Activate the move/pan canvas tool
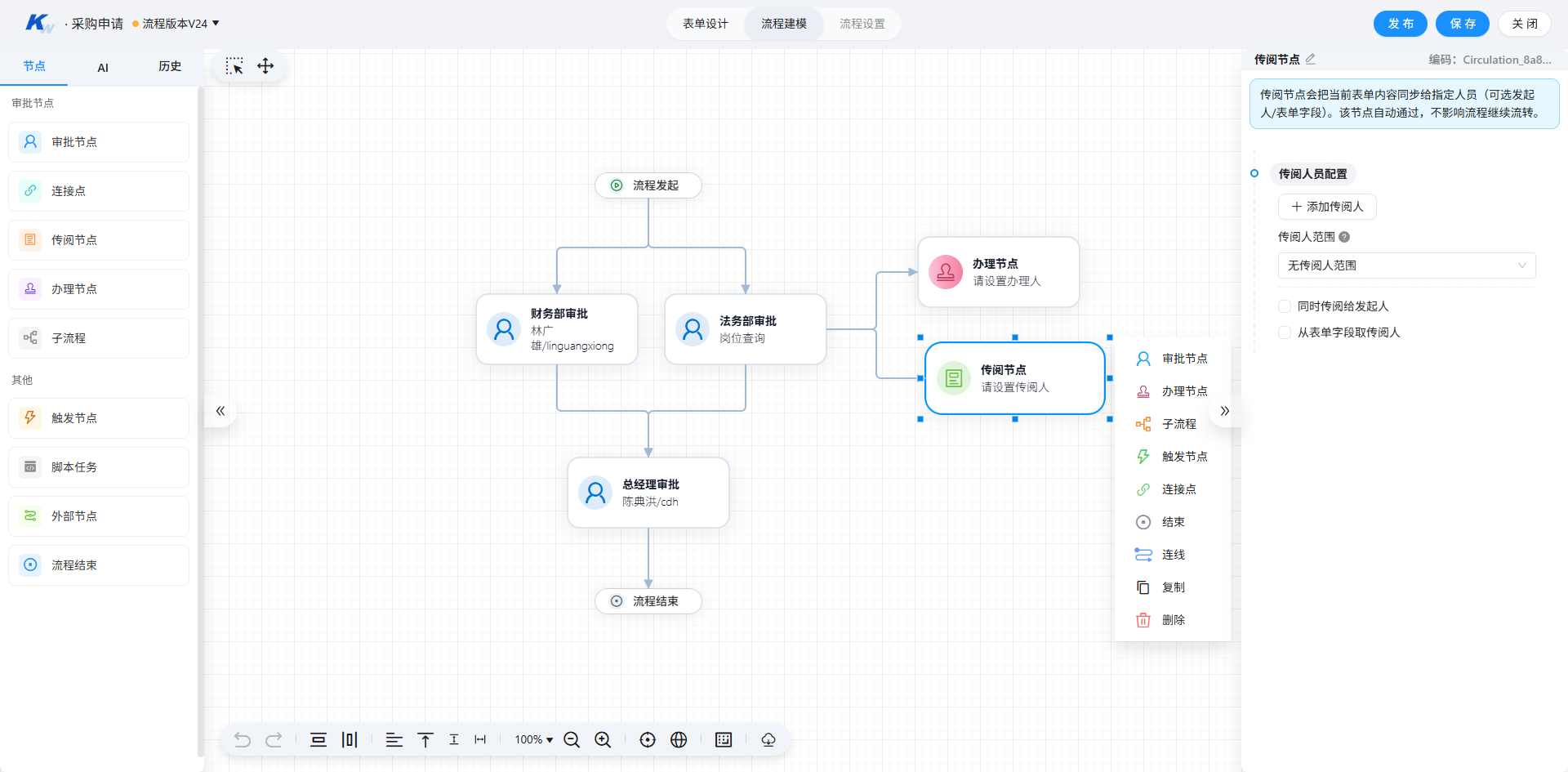Viewport: 1568px width, 772px height. tap(265, 66)
